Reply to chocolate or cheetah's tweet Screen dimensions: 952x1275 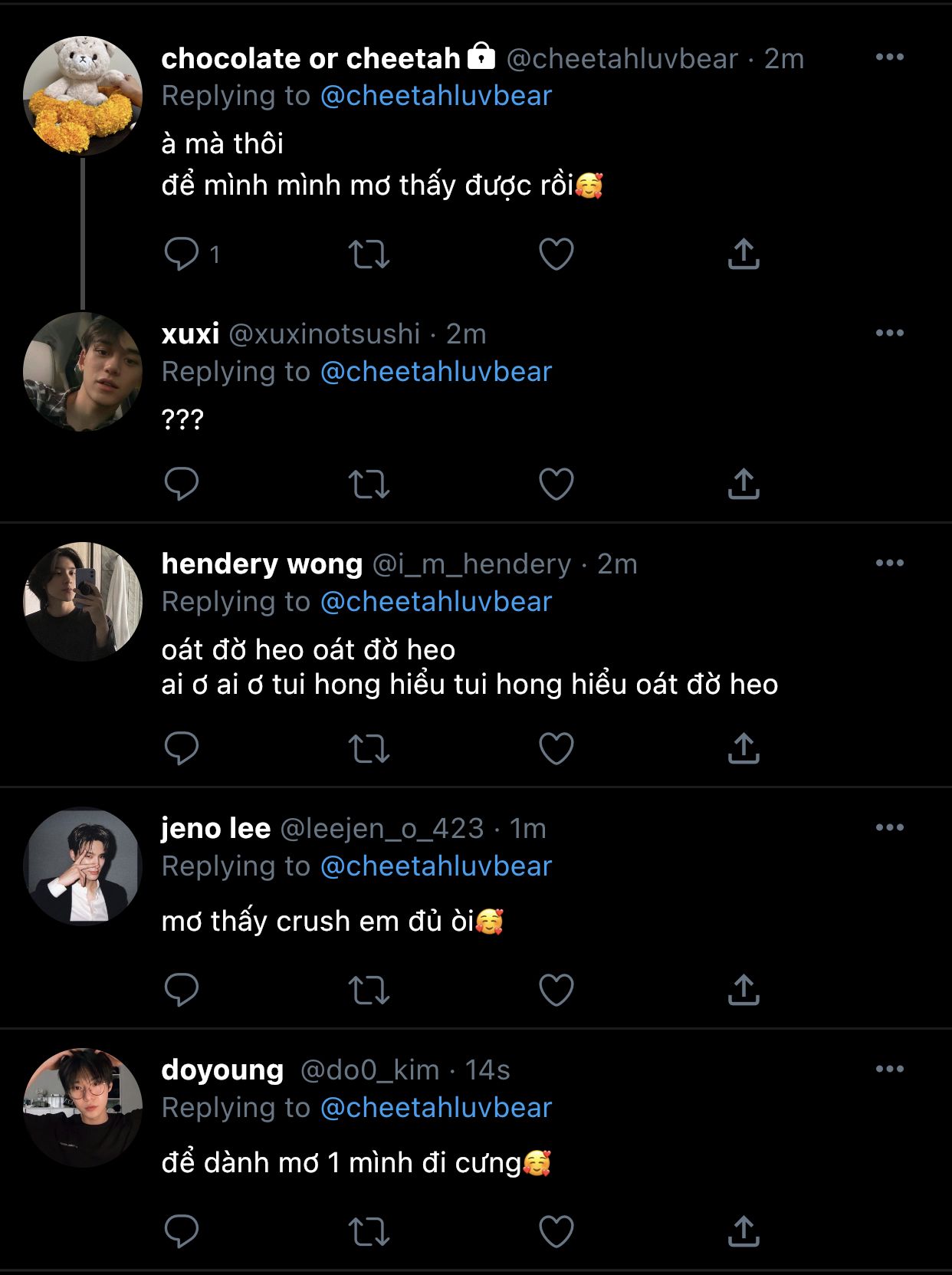[x=182, y=254]
